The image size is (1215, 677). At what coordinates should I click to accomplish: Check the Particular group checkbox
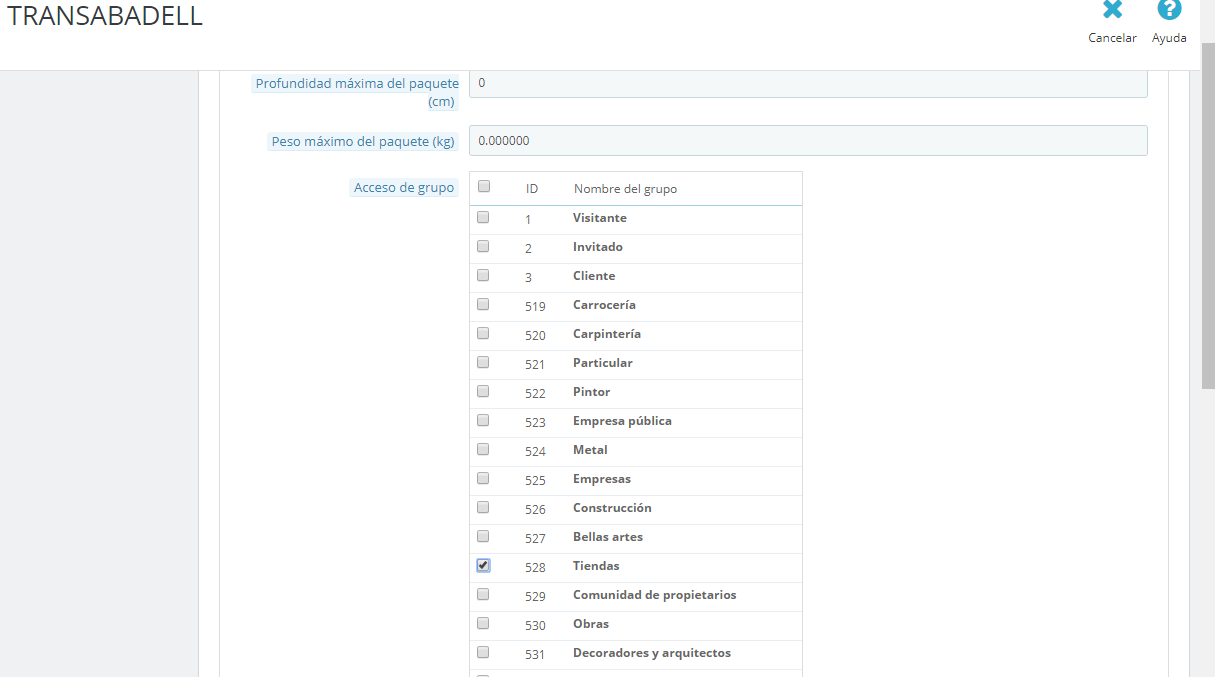(x=484, y=362)
